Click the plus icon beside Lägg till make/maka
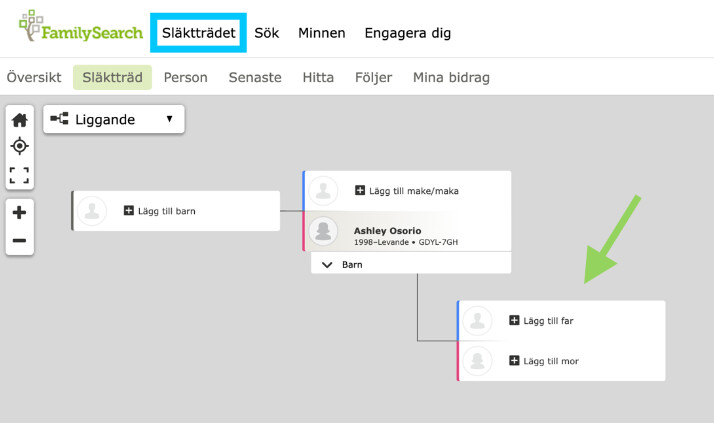 (x=360, y=190)
